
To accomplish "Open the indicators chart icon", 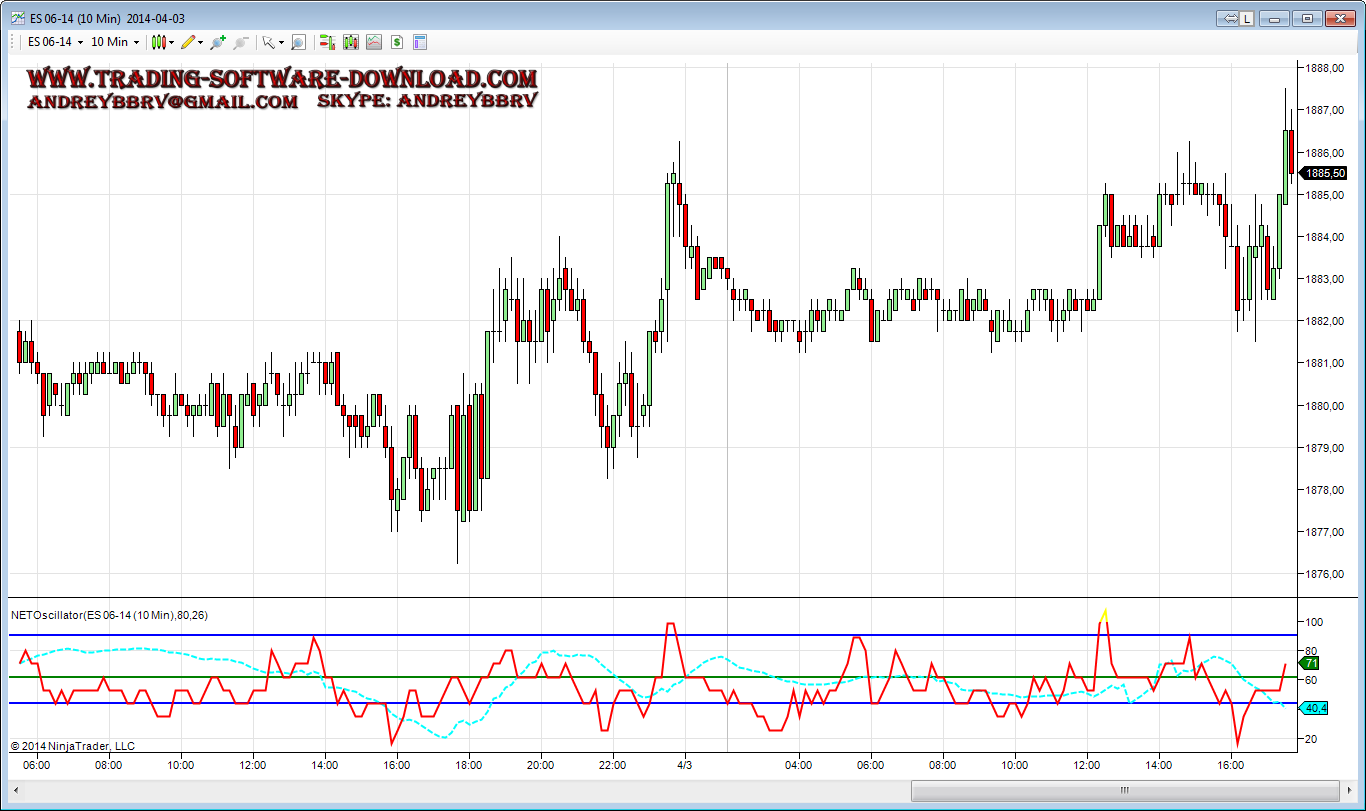I will 373,42.
